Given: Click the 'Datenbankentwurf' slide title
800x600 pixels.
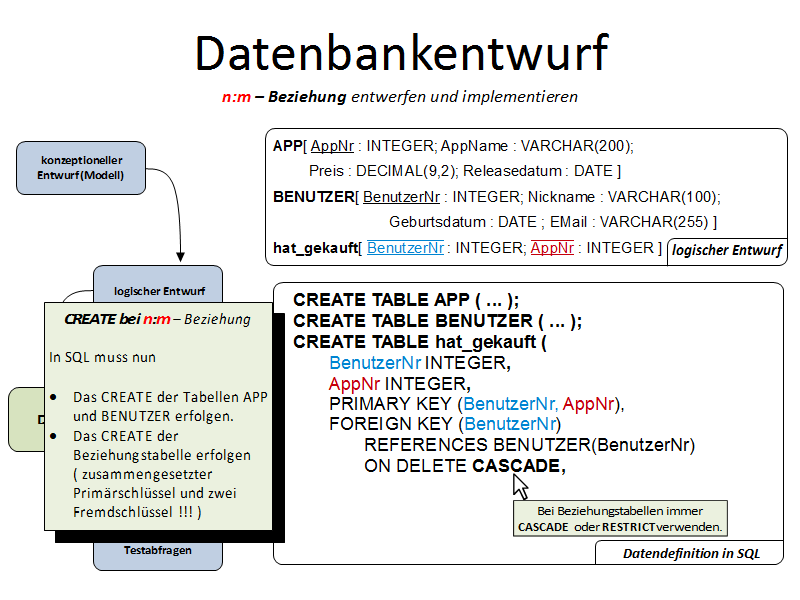Looking at the screenshot, I should click(x=400, y=53).
